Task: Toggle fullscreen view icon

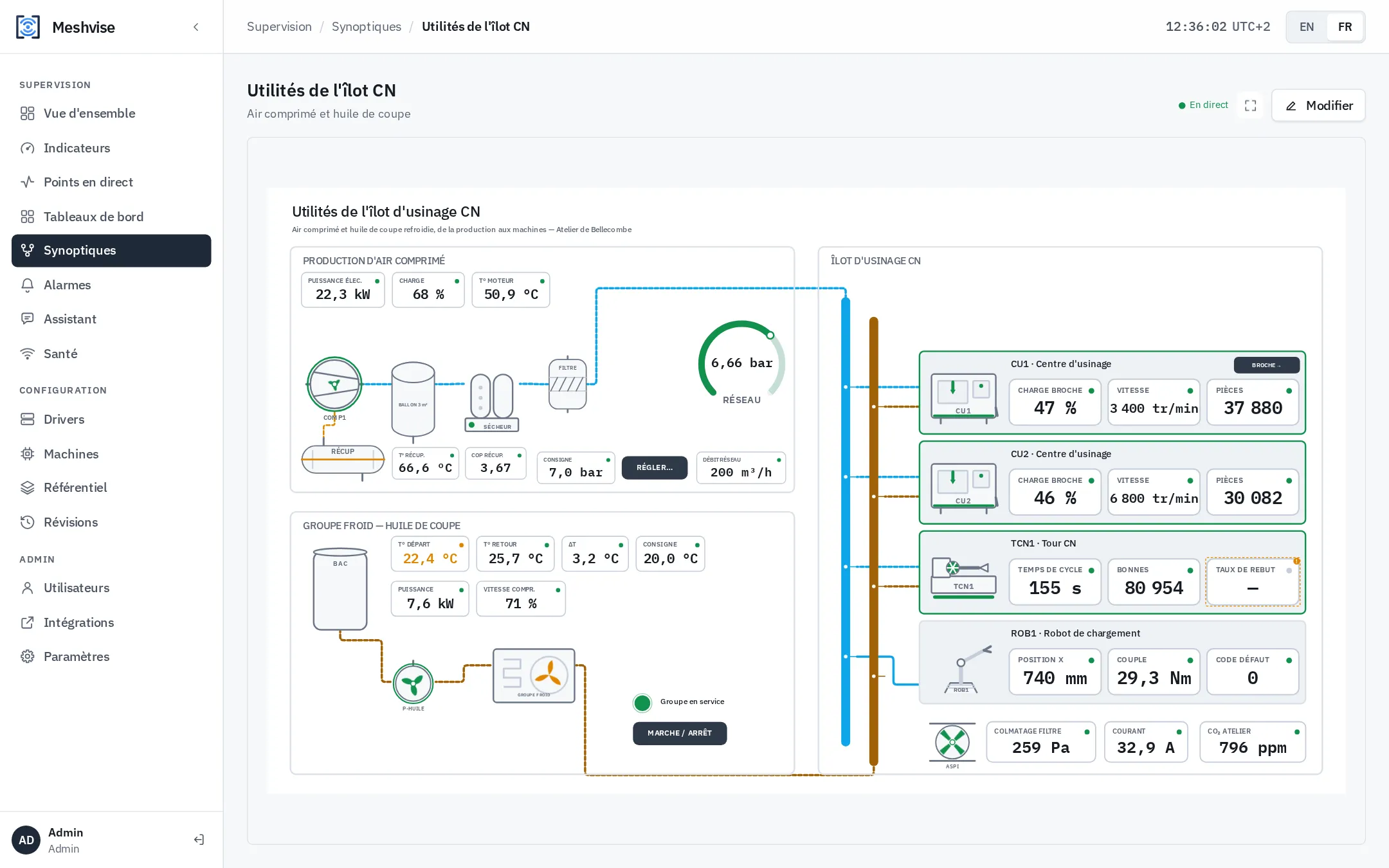Action: (x=1250, y=105)
